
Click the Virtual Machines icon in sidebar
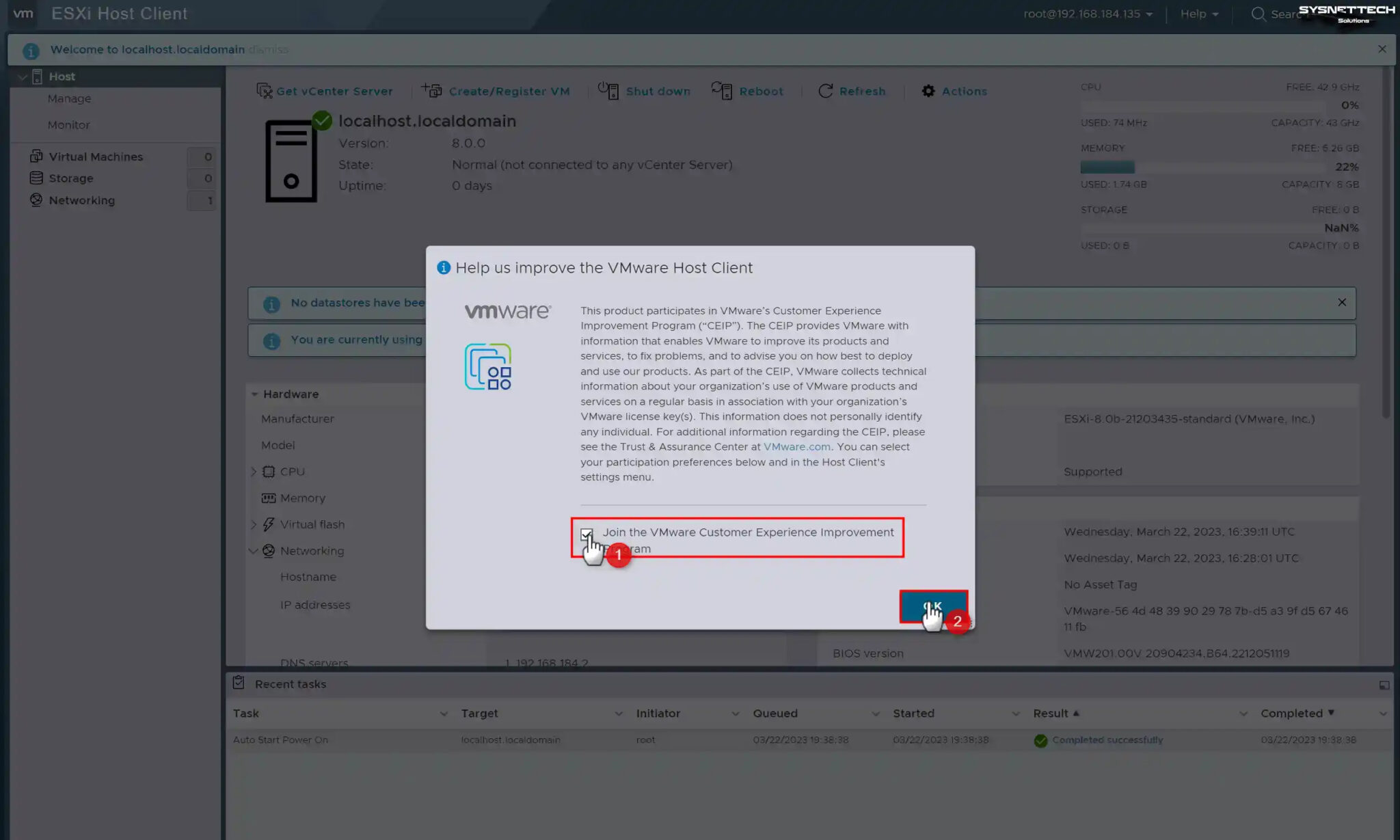point(36,156)
